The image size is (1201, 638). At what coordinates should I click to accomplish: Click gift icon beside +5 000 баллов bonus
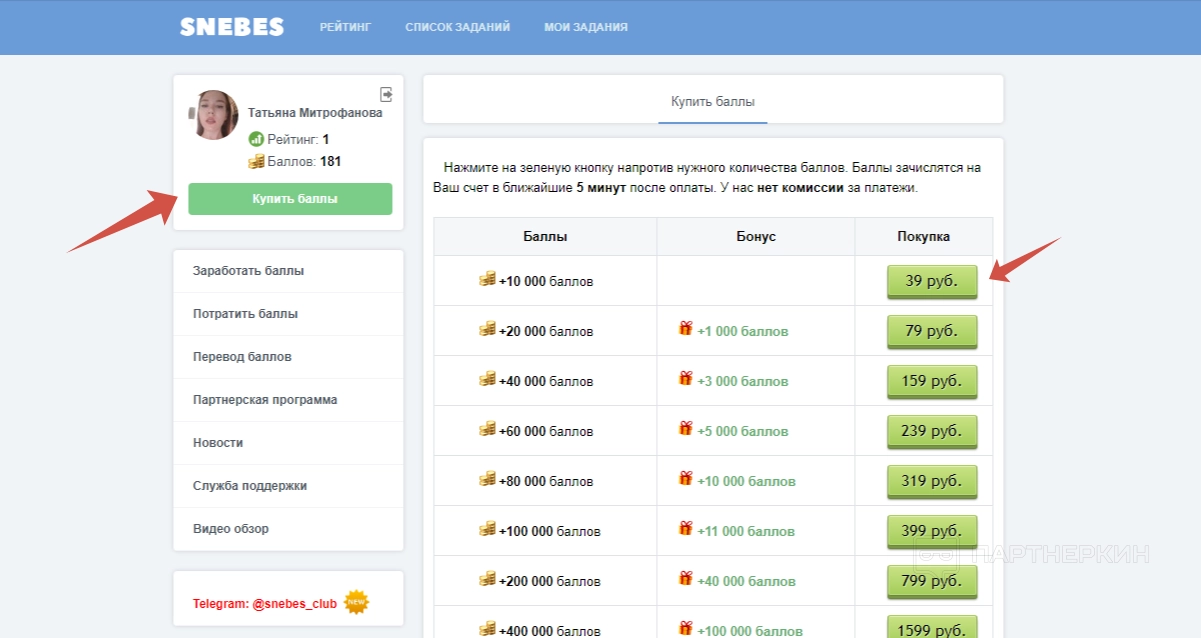686,429
